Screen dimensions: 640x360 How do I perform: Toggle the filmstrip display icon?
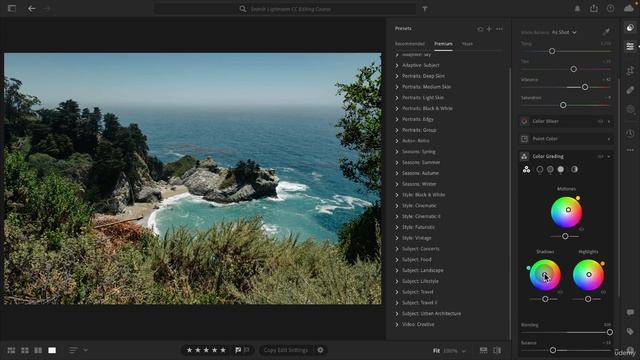484,350
